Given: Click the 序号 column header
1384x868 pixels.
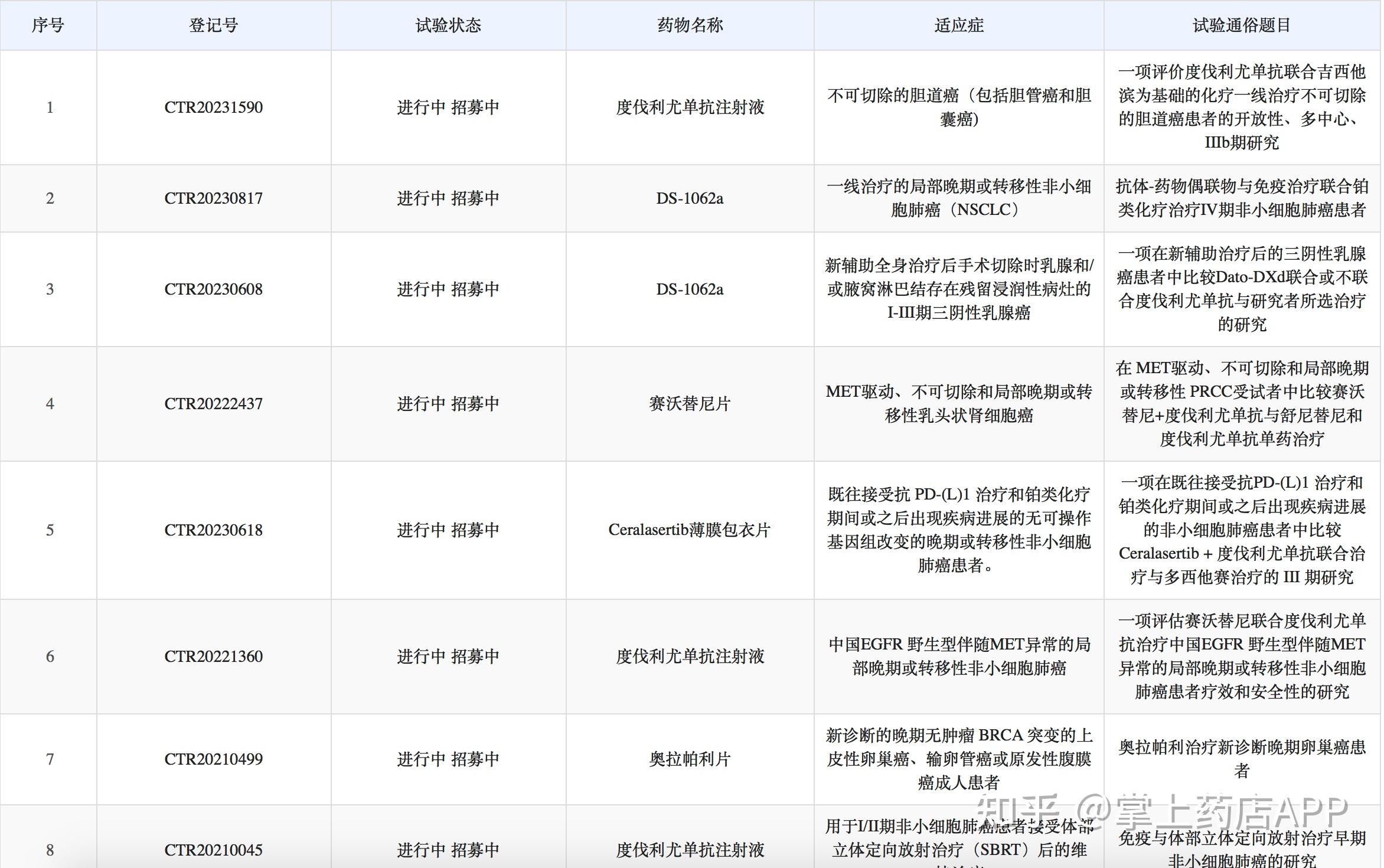Looking at the screenshot, I should pos(48,25).
